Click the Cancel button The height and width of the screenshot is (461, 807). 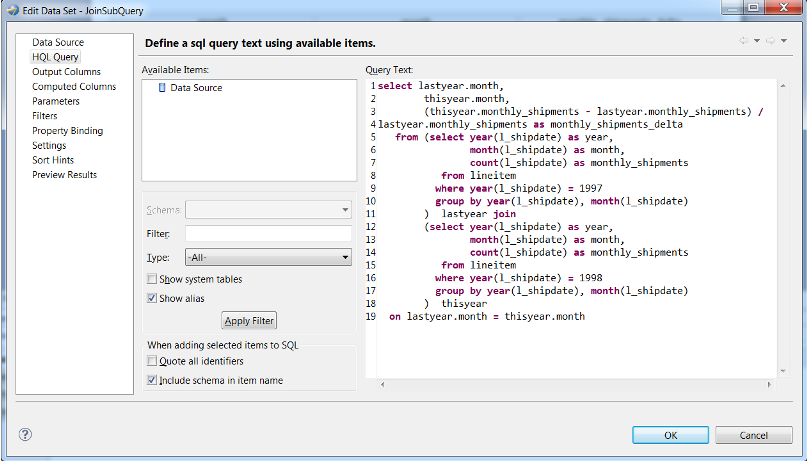pos(753,435)
